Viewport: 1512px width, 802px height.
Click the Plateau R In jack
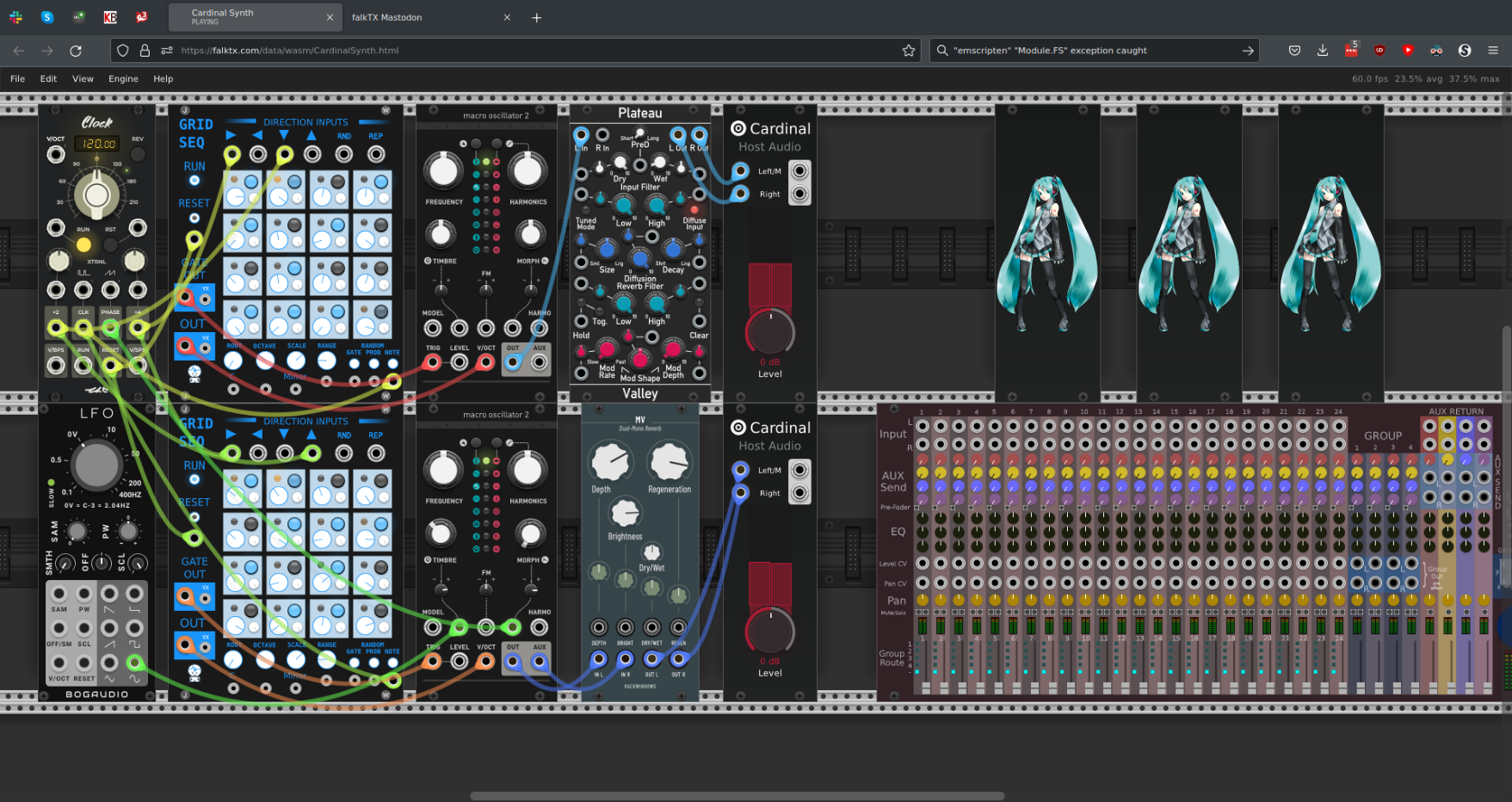602,135
